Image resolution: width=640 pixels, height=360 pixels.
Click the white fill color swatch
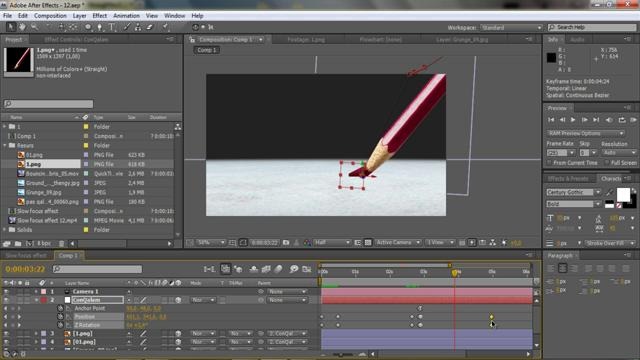click(623, 195)
